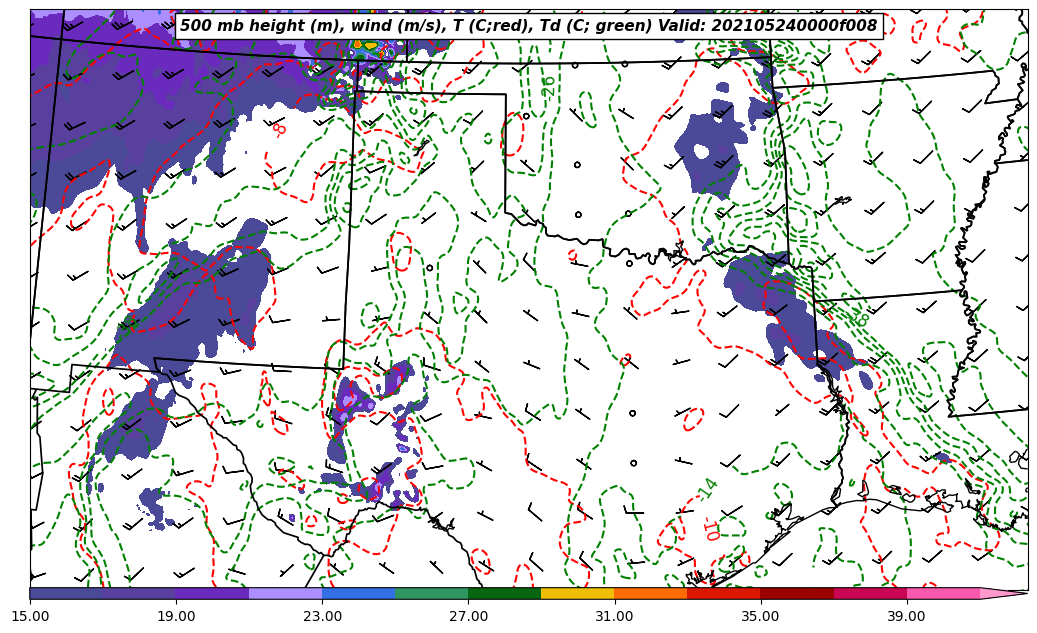The height and width of the screenshot is (633, 1037).
Task: Pick the dark maroon colorbar segment
Action: coord(796,593)
